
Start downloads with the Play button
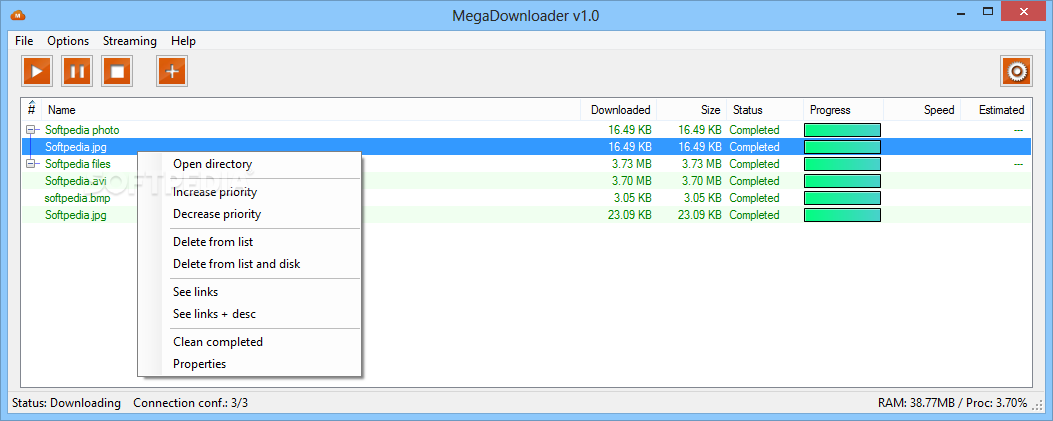click(x=37, y=71)
